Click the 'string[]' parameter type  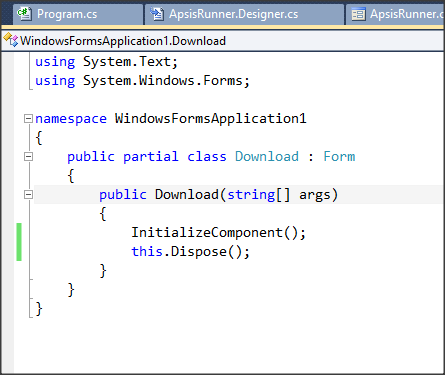[259, 195]
